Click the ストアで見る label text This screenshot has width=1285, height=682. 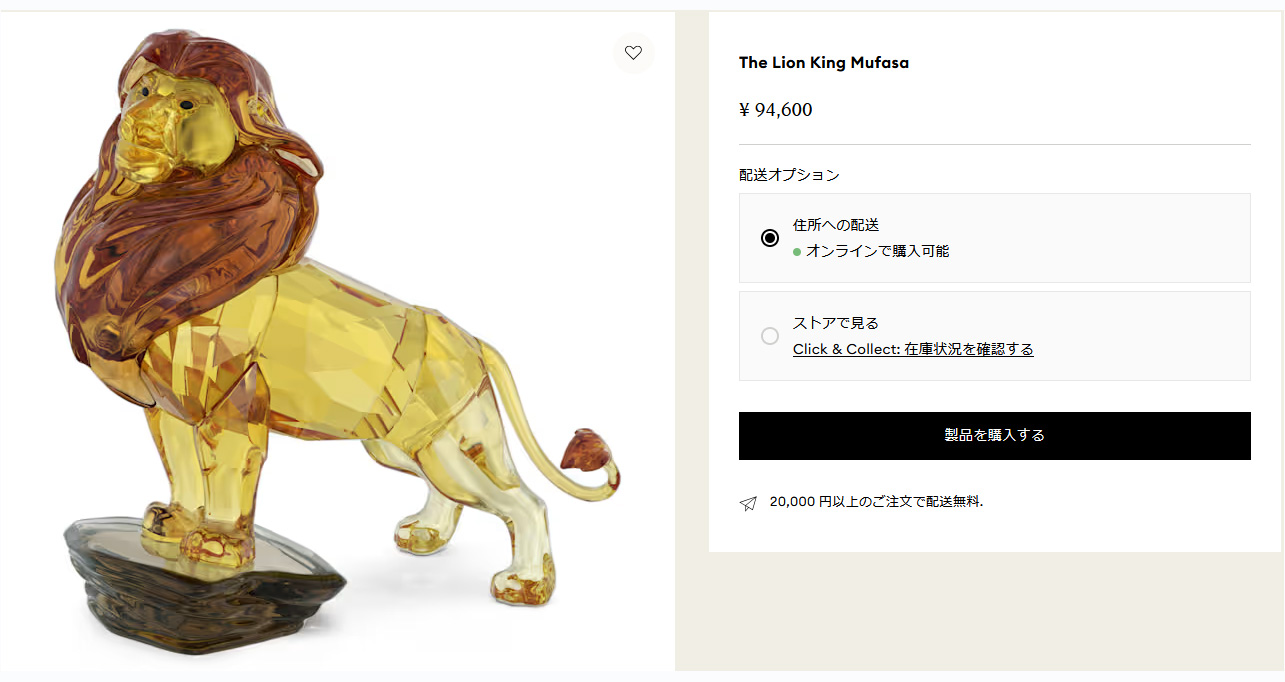(x=835, y=323)
